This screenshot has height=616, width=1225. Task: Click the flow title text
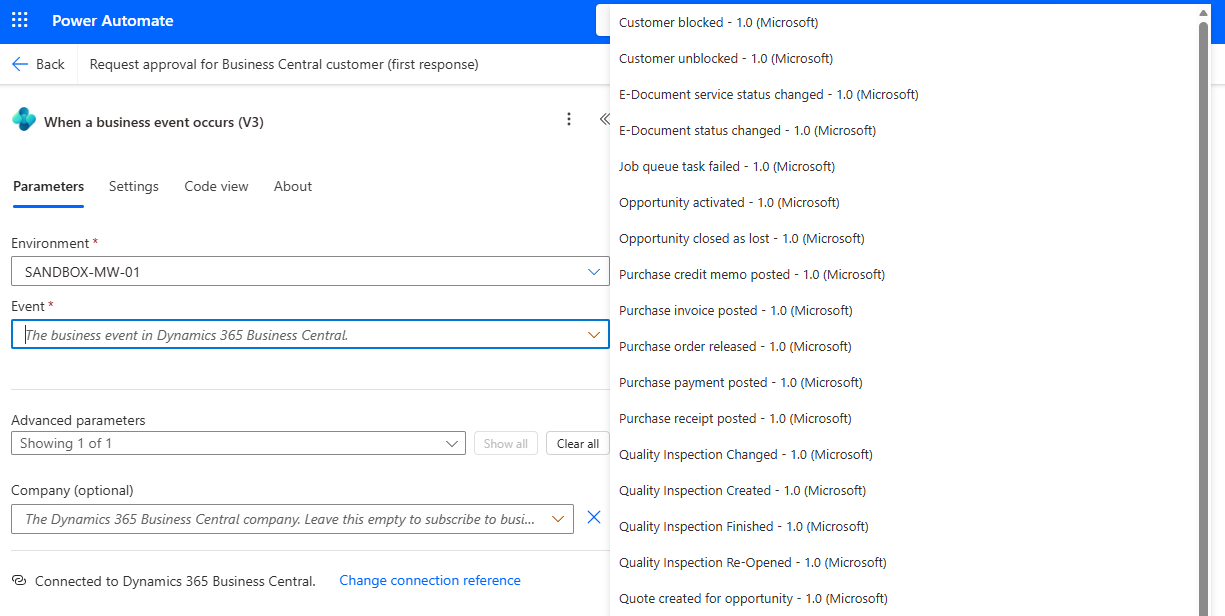(284, 64)
